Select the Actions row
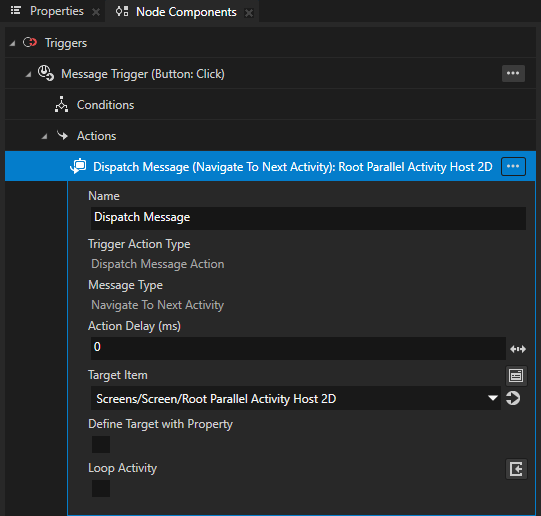The width and height of the screenshot is (541, 516). (x=270, y=136)
